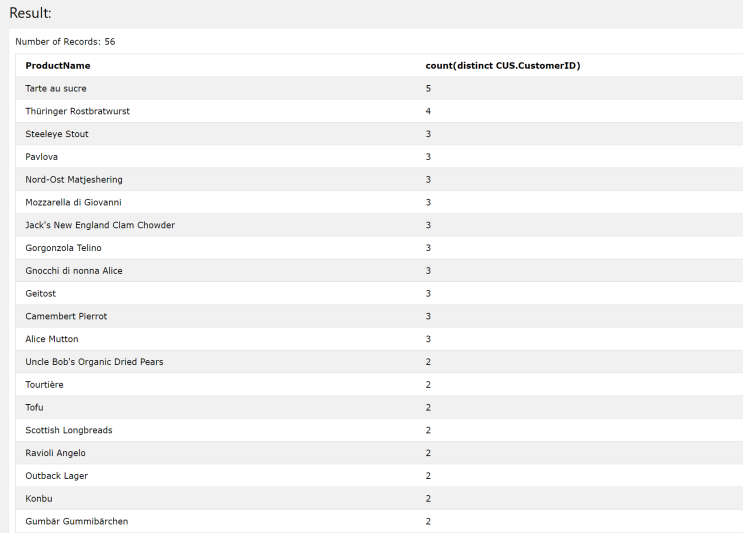
Task: Click the Gorgonzola Telino entry
Action: pos(63,248)
